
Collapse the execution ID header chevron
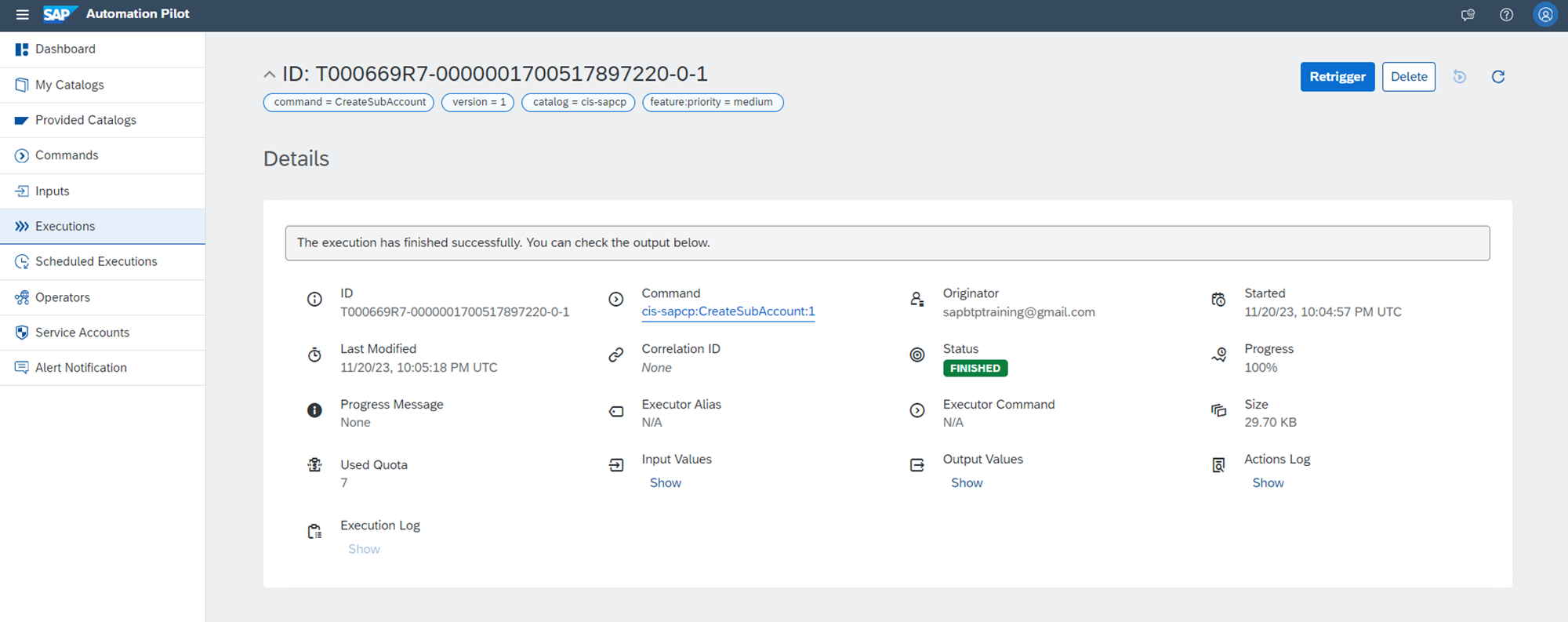point(269,75)
